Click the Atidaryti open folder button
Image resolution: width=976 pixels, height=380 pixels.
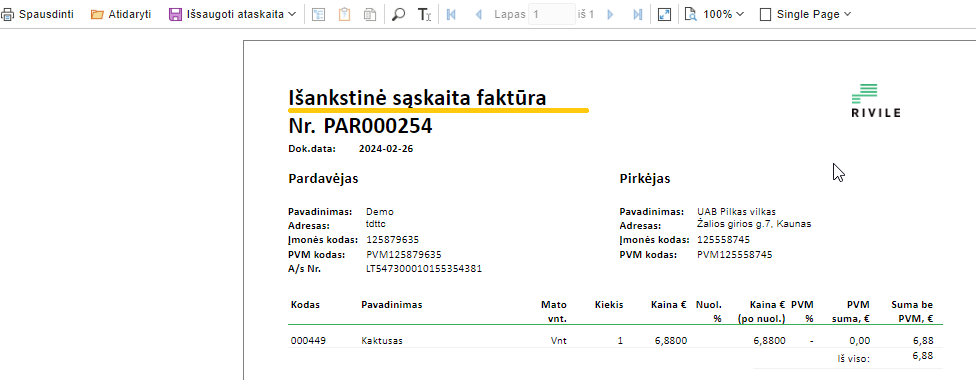point(121,14)
